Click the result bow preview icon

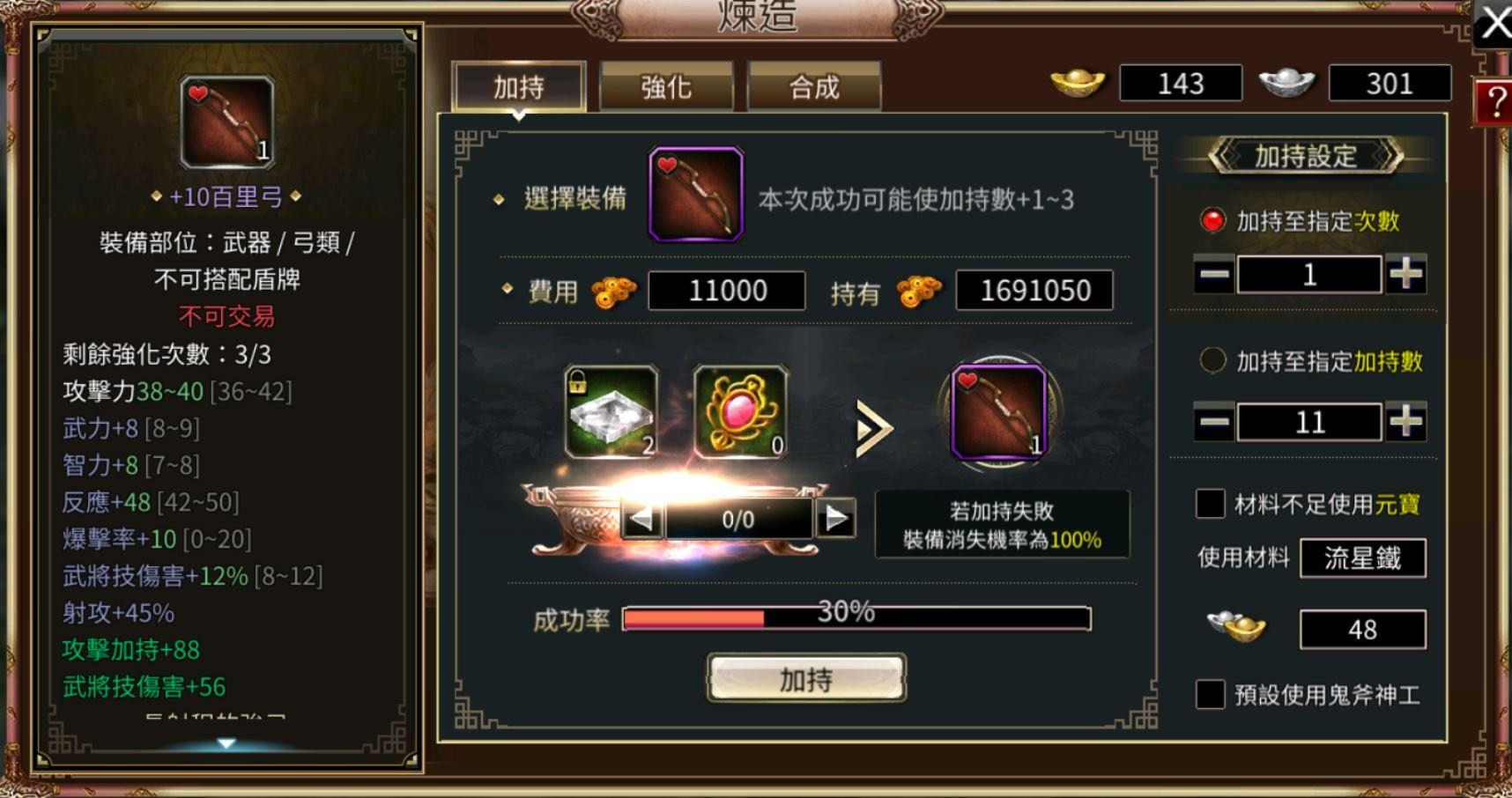pos(998,412)
